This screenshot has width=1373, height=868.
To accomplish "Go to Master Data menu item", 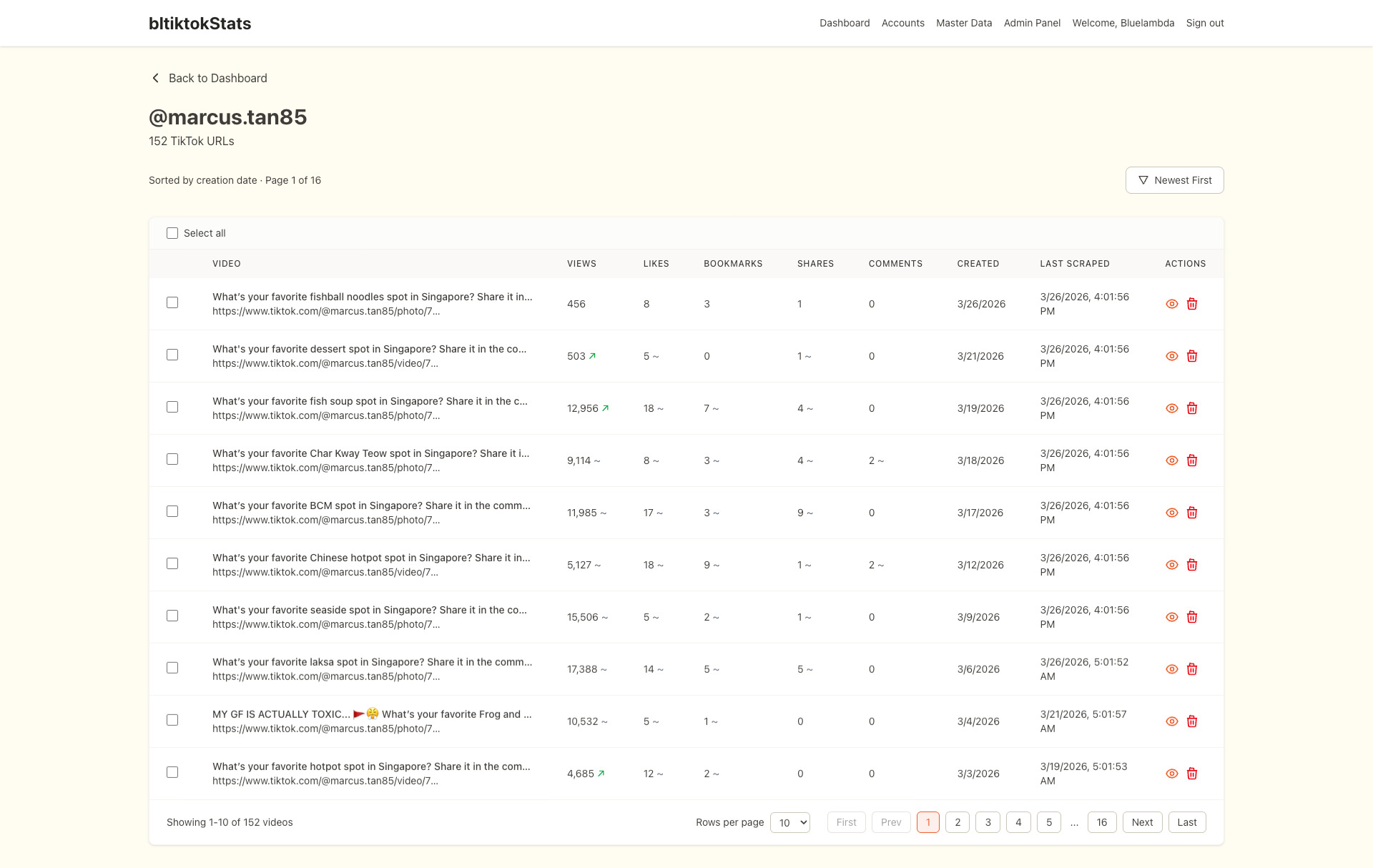I will pos(963,23).
